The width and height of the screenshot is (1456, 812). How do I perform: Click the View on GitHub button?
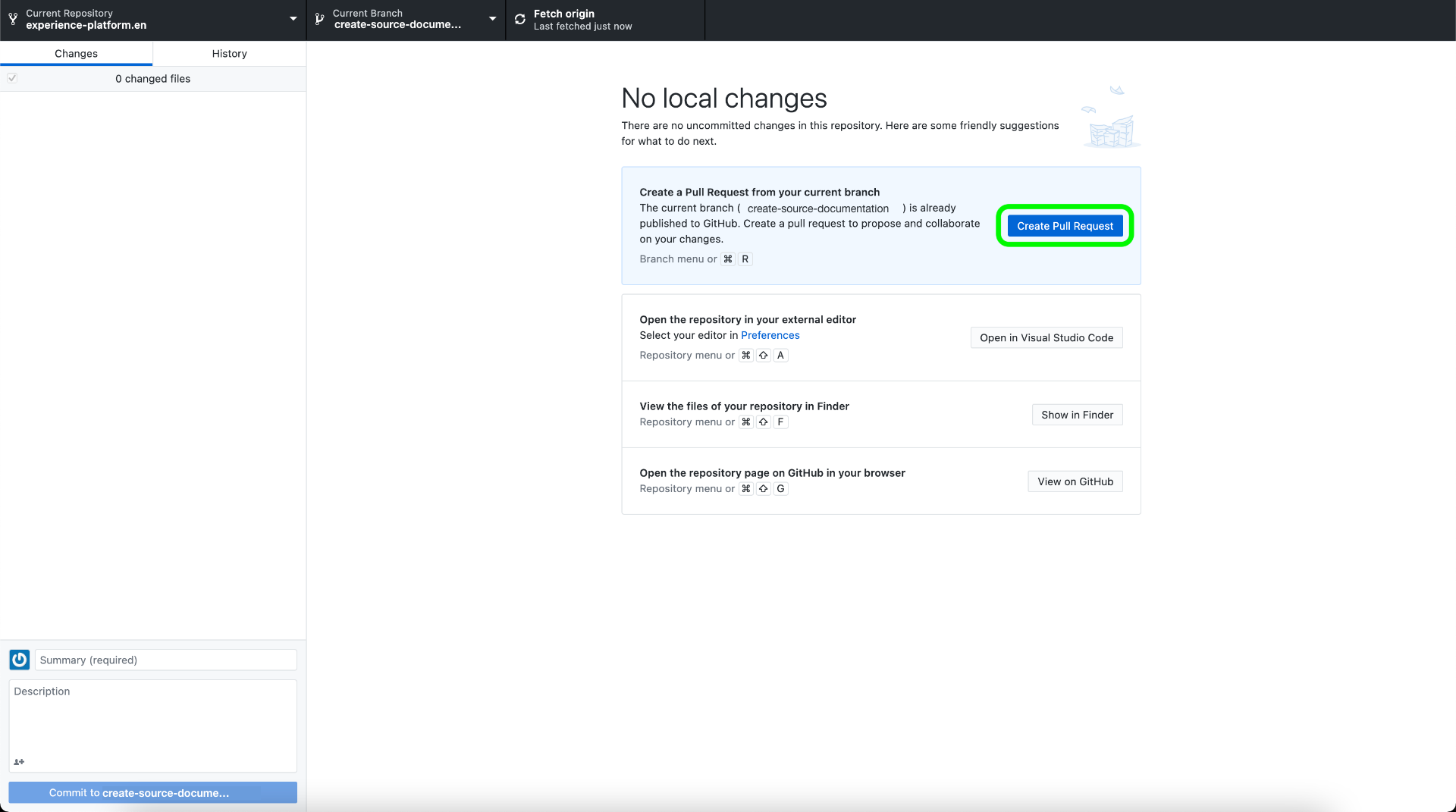pyautogui.click(x=1075, y=481)
